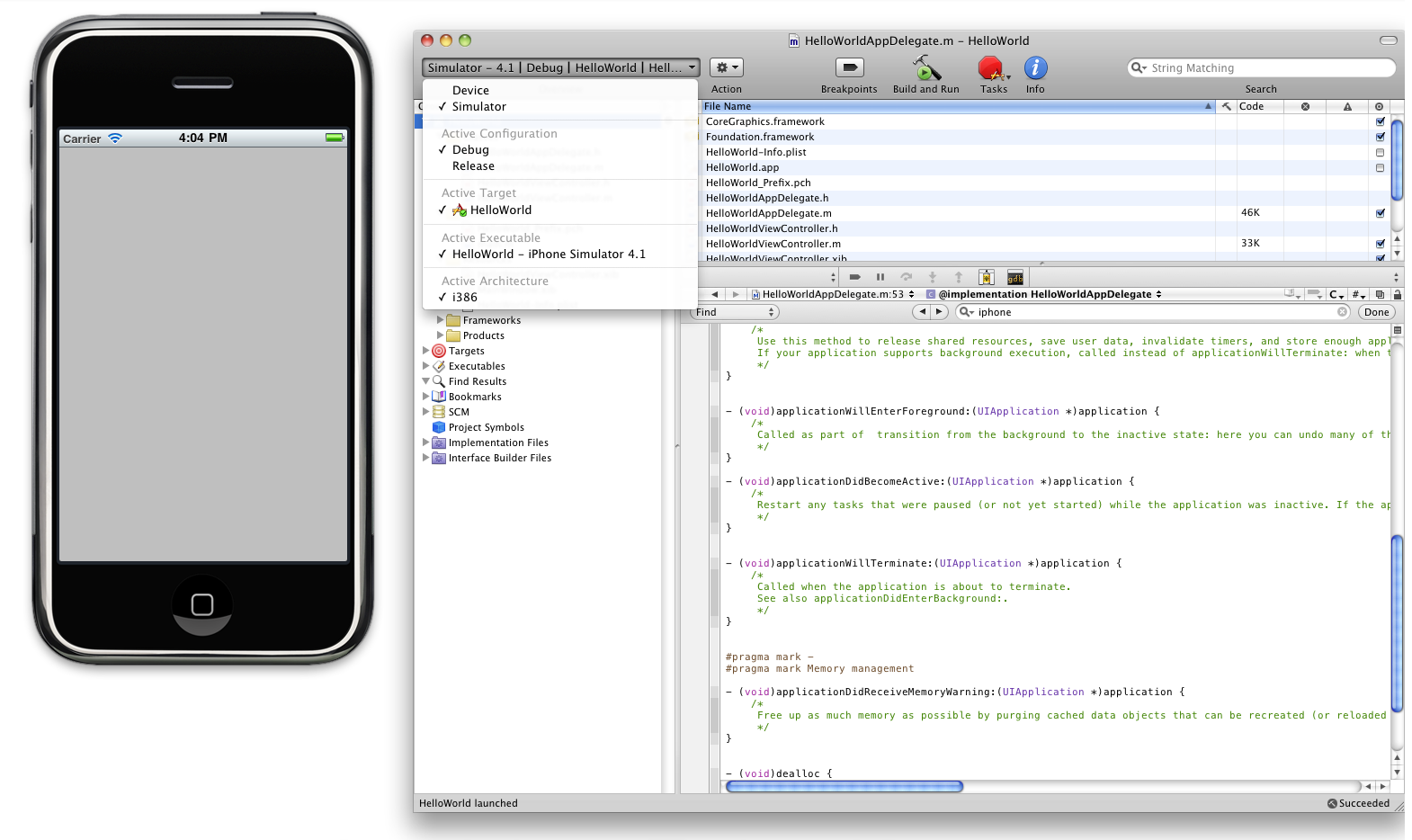
Task: Expand the Bookmarks group
Action: click(x=426, y=396)
